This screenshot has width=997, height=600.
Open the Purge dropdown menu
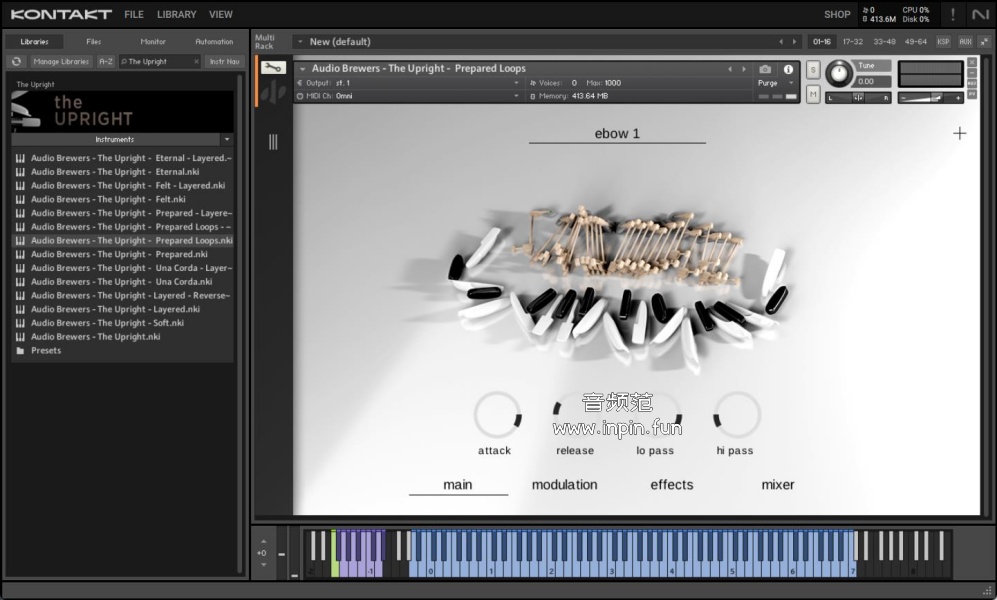pos(776,83)
